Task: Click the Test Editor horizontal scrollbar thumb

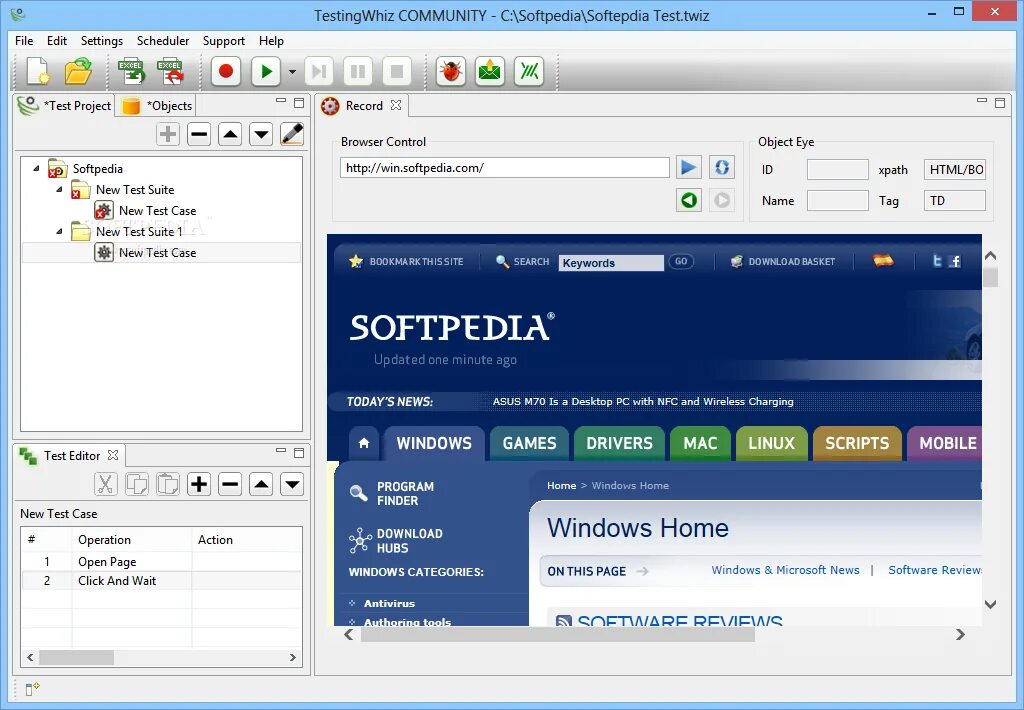Action: [x=76, y=657]
